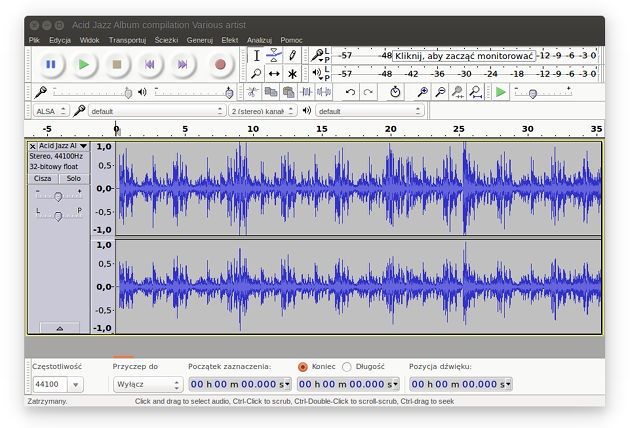Open the 2 (stereo) channels dropdown

[x=263, y=111]
